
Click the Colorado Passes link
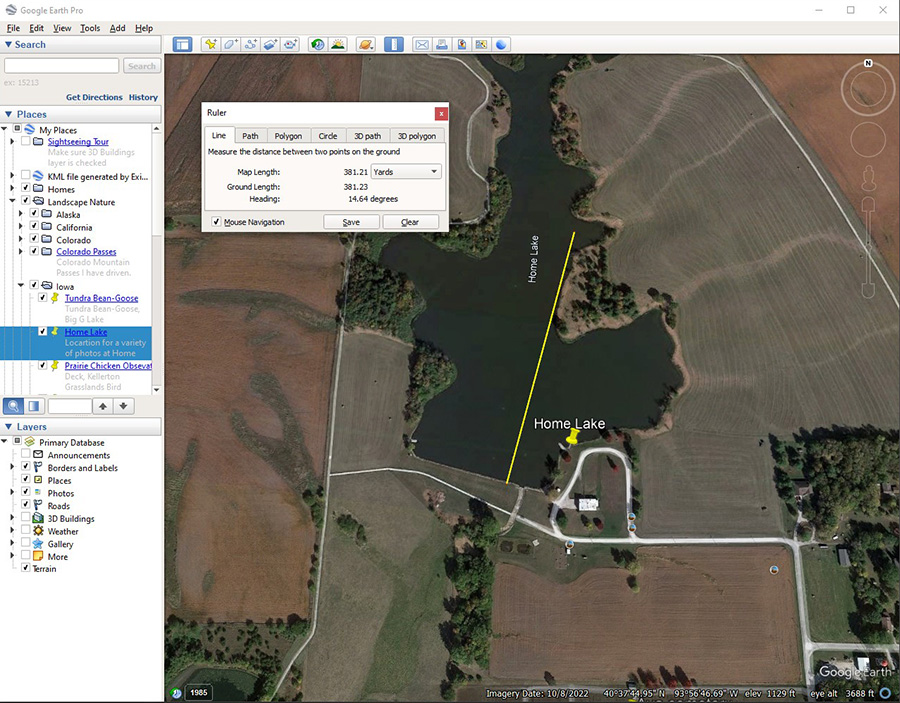86,251
